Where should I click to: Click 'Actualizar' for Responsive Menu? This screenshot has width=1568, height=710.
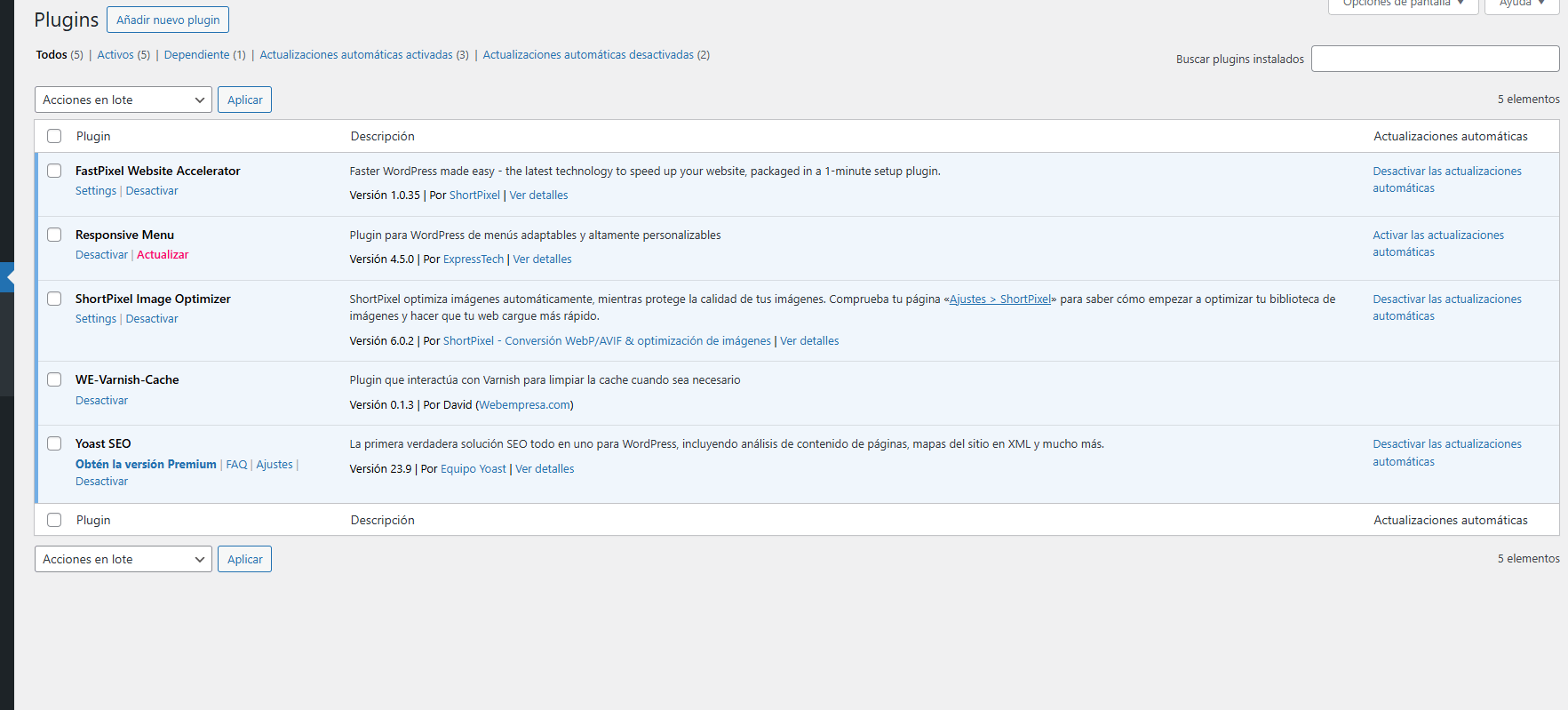(163, 255)
